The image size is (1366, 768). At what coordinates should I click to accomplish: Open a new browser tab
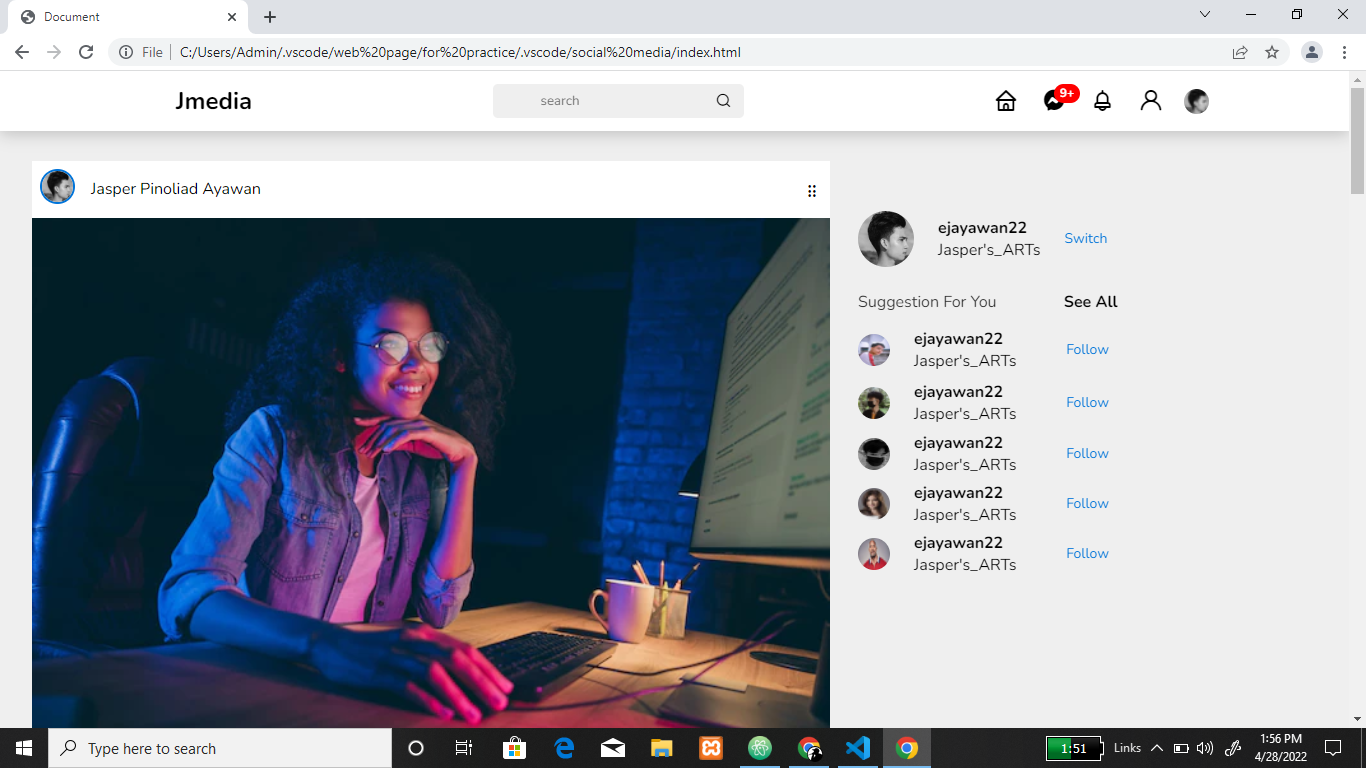click(x=270, y=17)
